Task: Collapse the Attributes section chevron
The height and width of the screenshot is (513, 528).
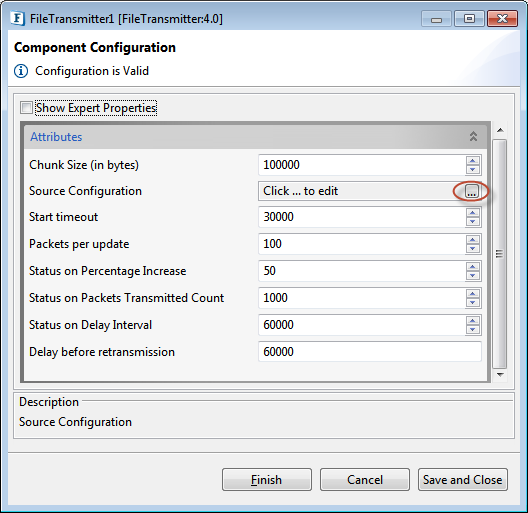Action: coord(473,136)
